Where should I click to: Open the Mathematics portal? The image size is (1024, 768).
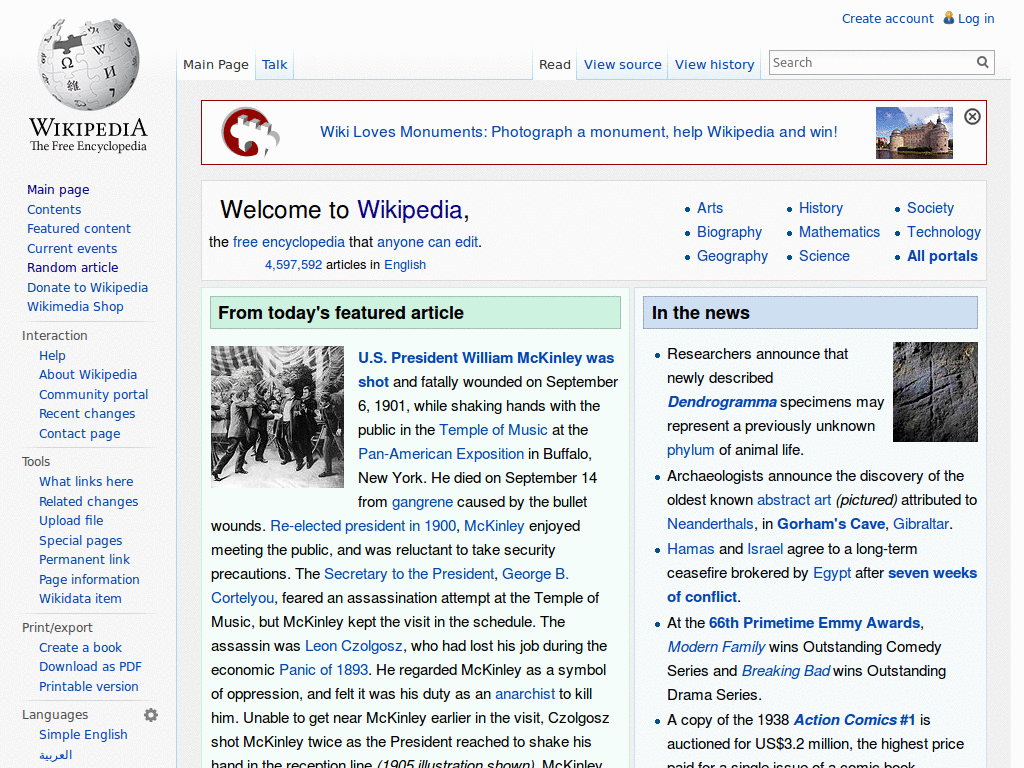(x=839, y=232)
